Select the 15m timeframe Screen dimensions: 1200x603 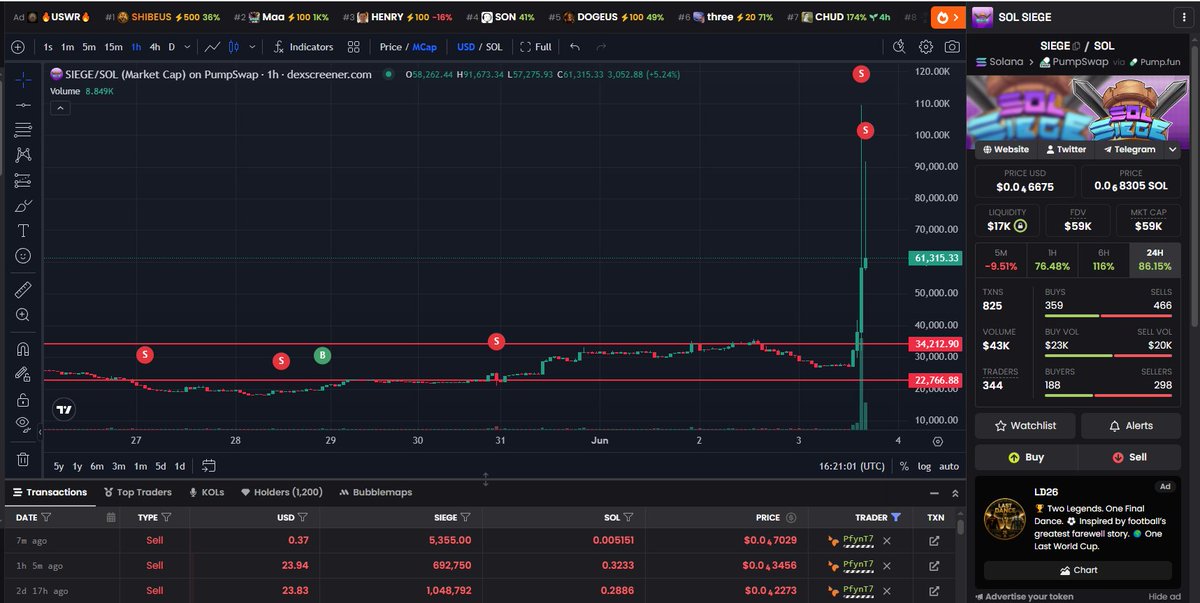pyautogui.click(x=114, y=47)
